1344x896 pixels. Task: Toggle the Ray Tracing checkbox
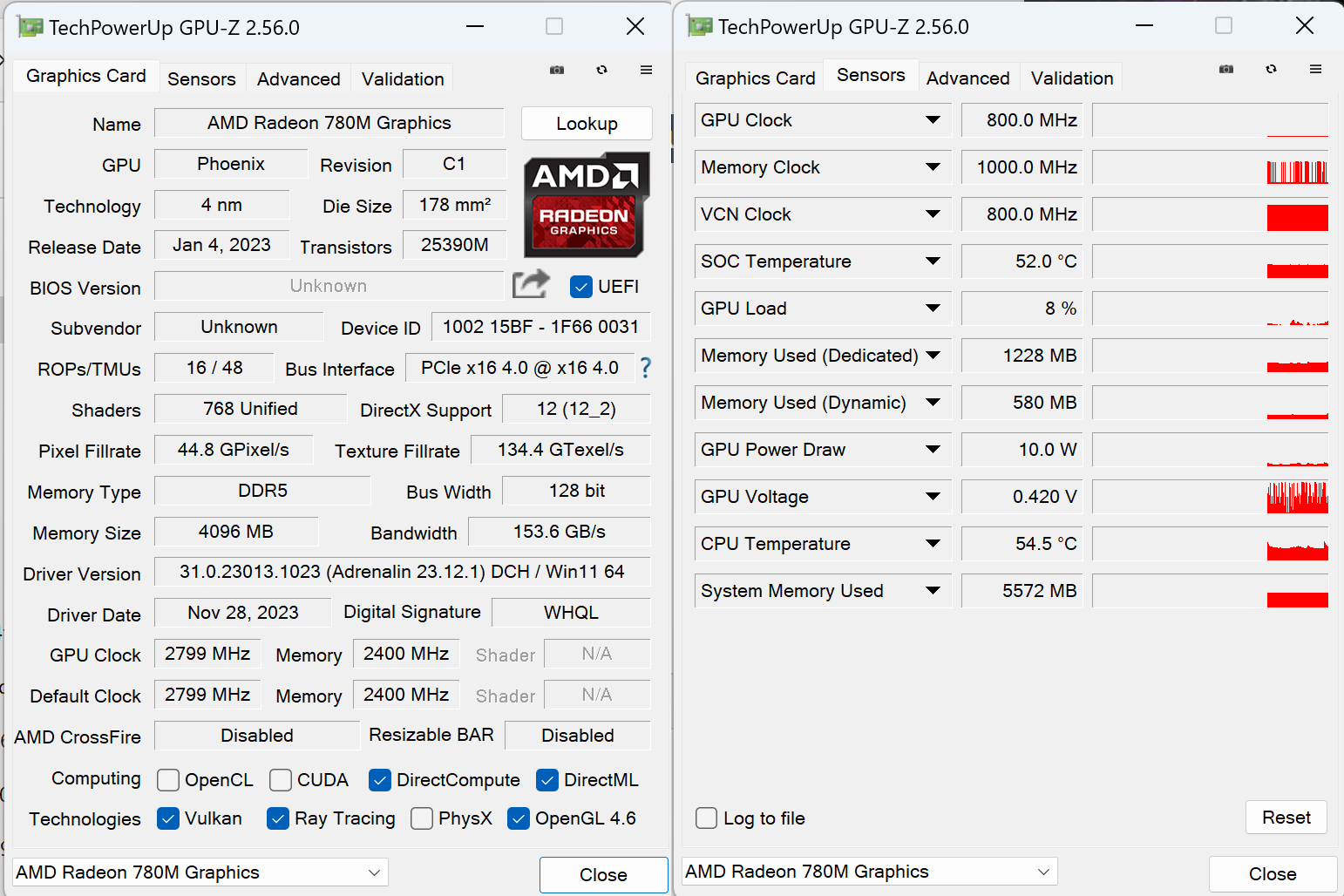[278, 818]
